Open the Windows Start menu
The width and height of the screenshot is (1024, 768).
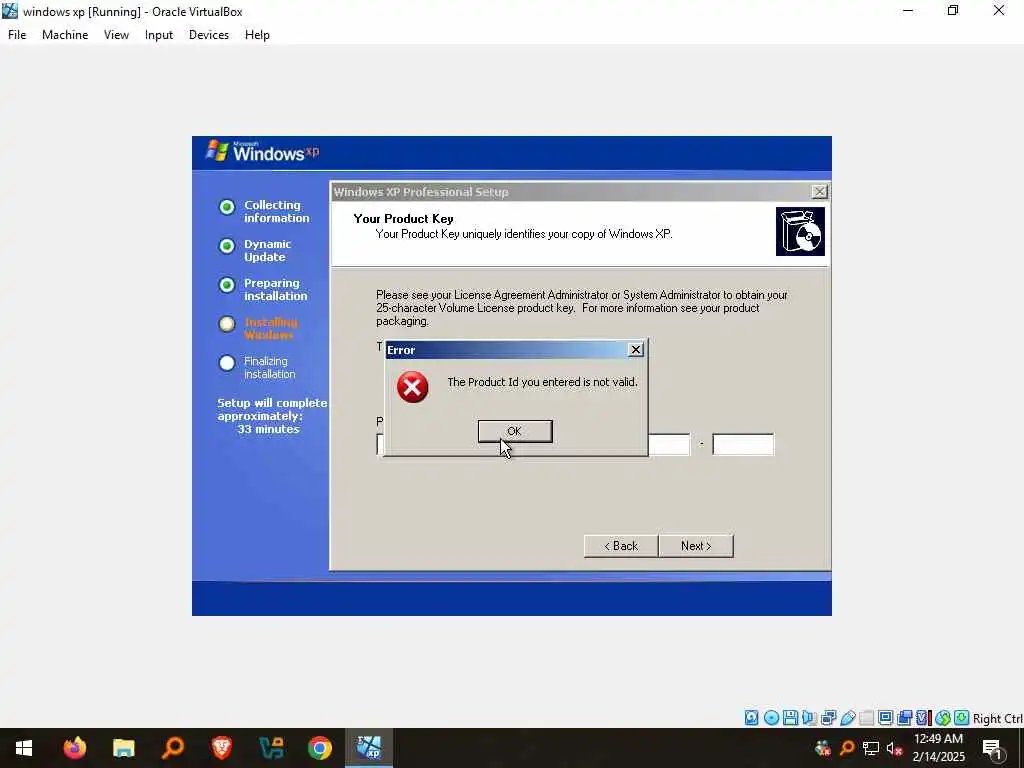[x=24, y=748]
